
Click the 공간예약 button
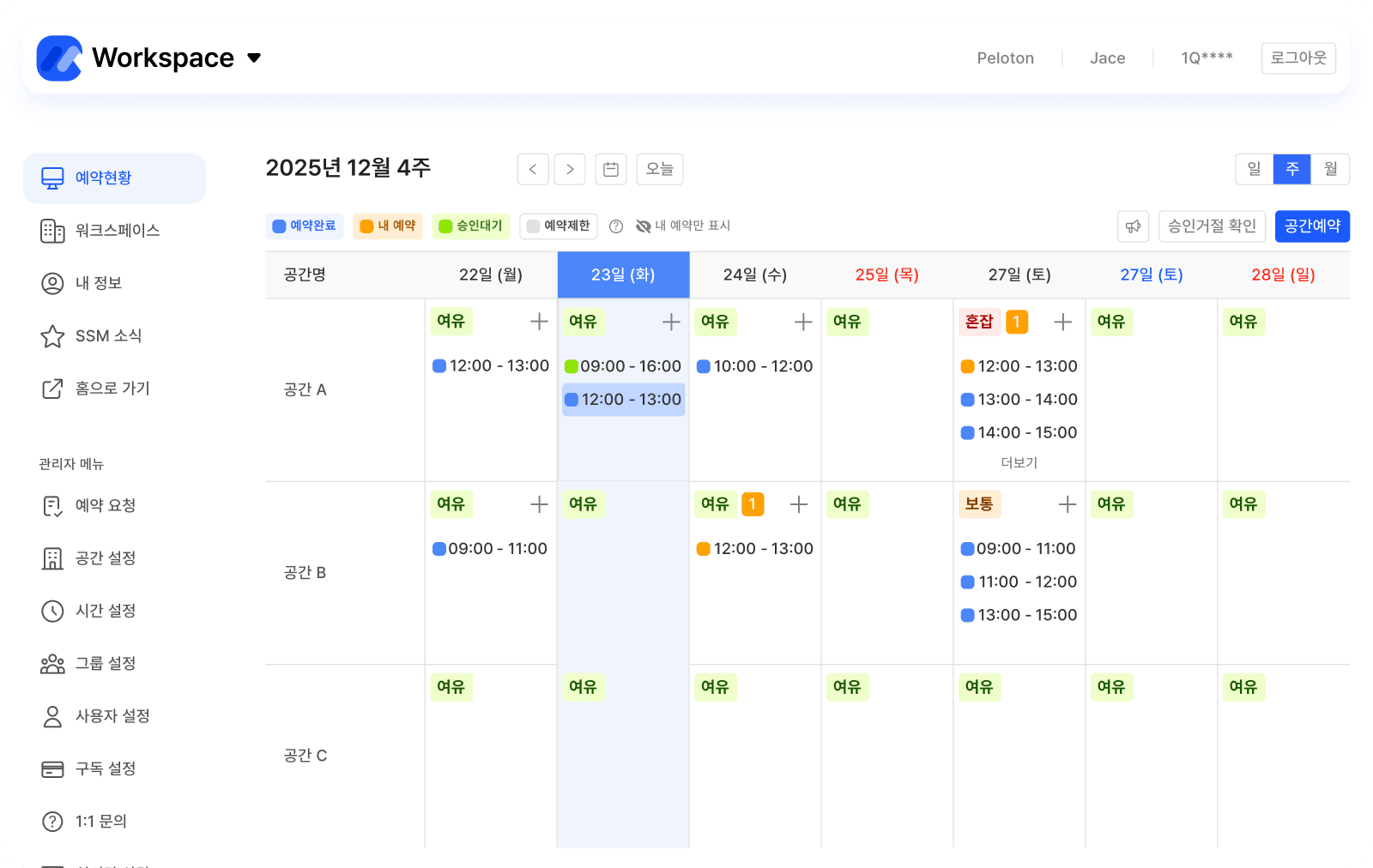point(1311,226)
